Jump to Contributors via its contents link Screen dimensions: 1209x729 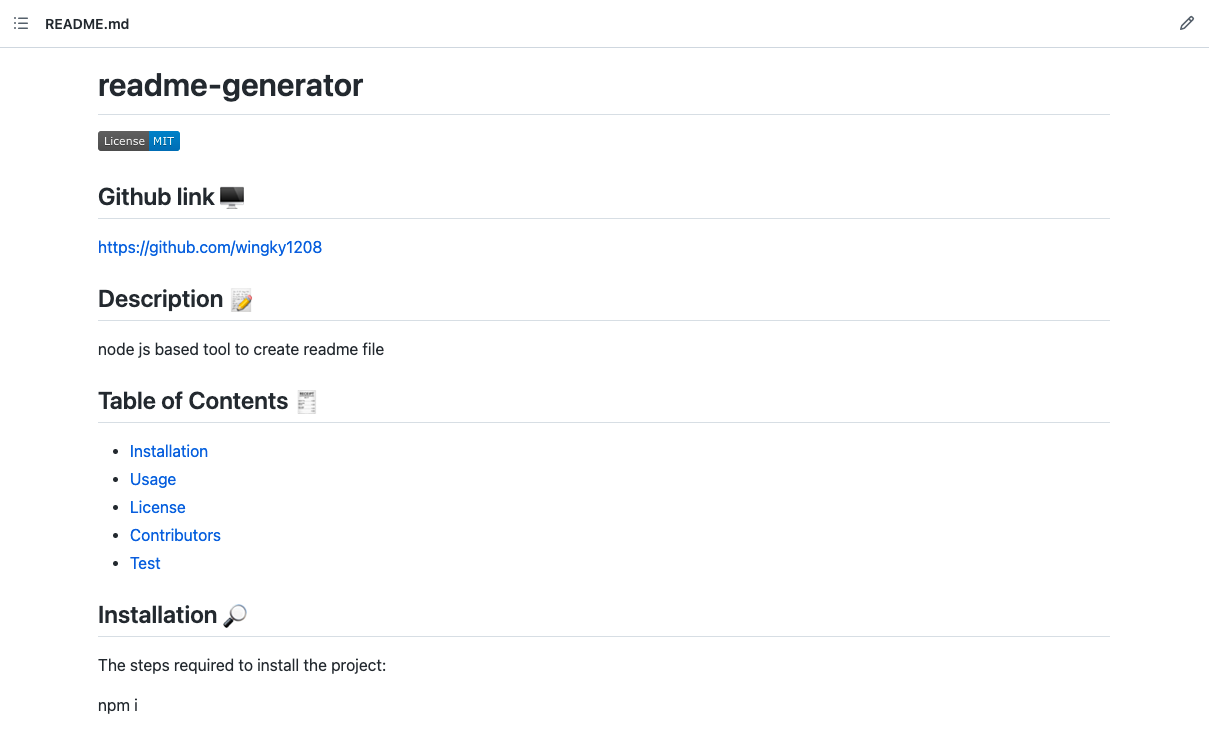(175, 535)
